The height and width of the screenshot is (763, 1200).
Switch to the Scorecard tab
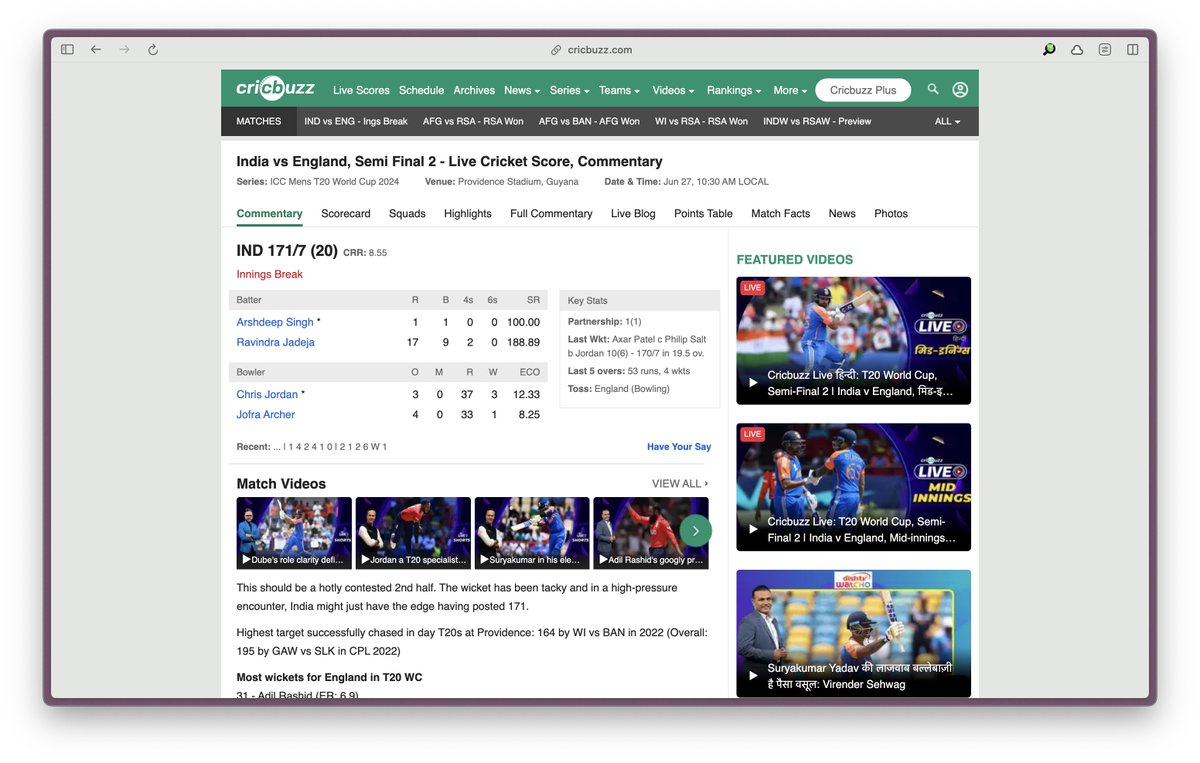[345, 213]
